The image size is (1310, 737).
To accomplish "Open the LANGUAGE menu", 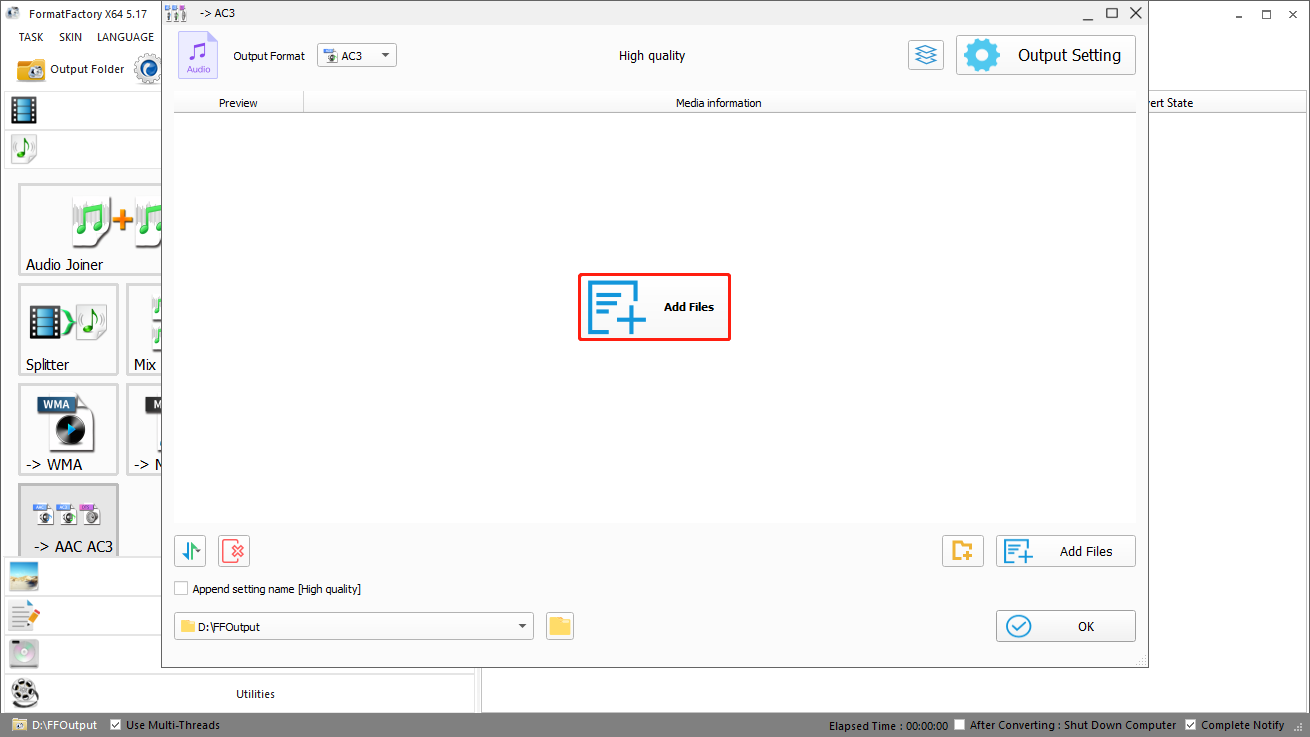I will [x=125, y=37].
